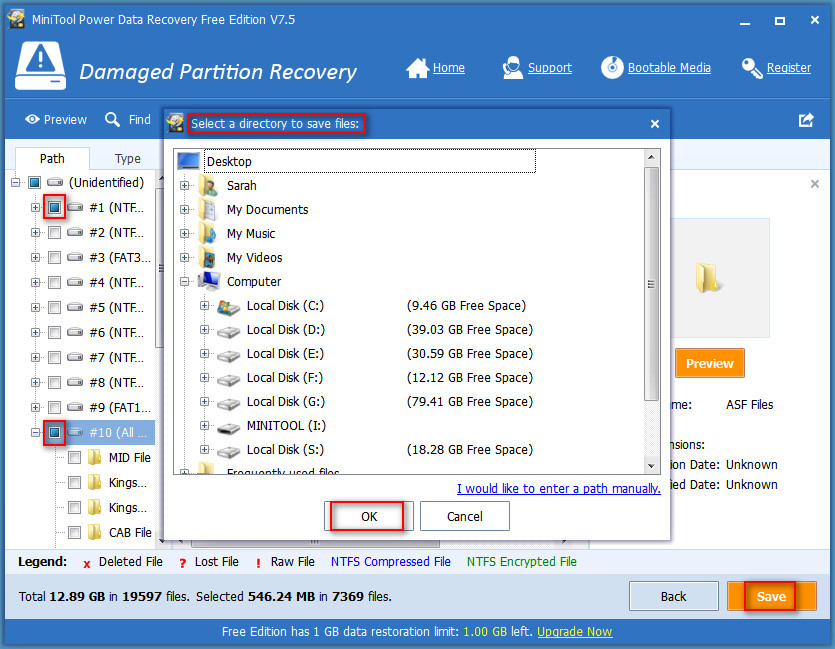Select the My Documents folder icon
The height and width of the screenshot is (649, 835).
pos(208,209)
